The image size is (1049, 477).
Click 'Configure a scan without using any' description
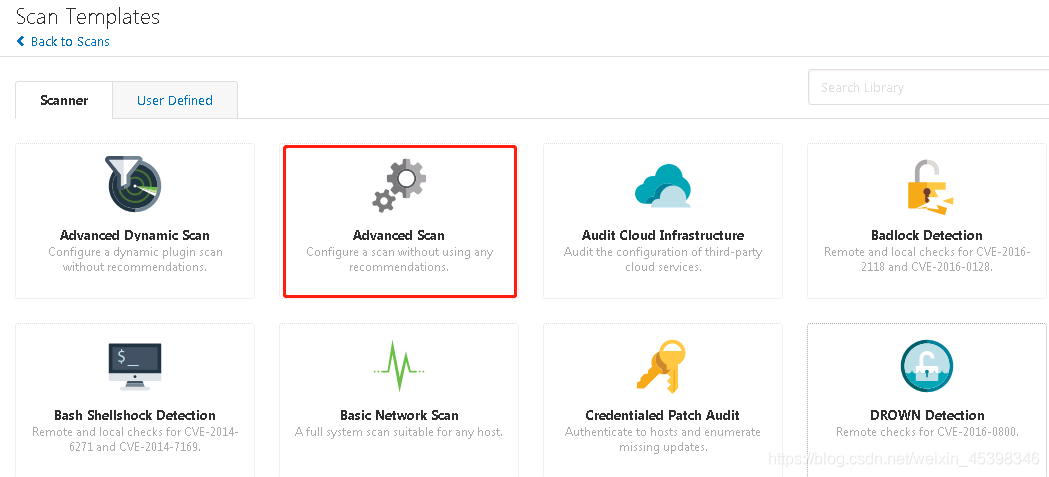(399, 252)
